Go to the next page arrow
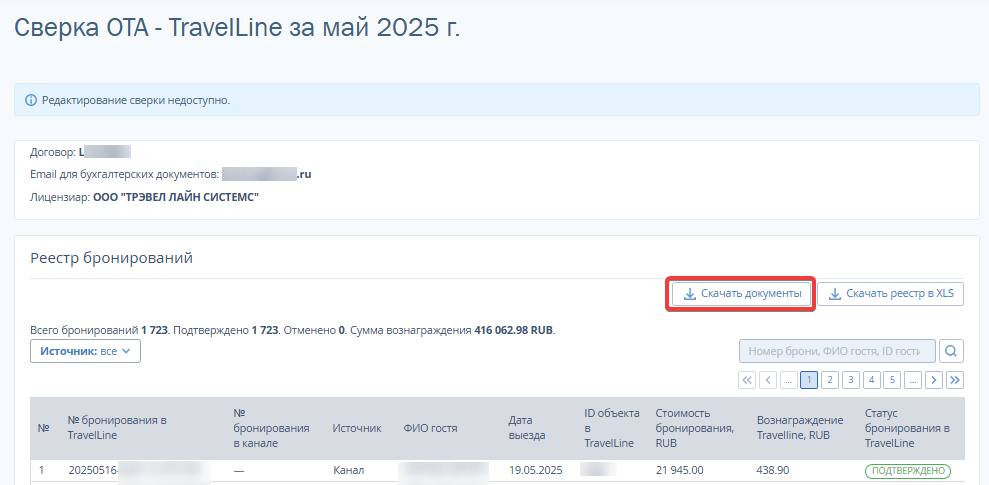 point(934,380)
